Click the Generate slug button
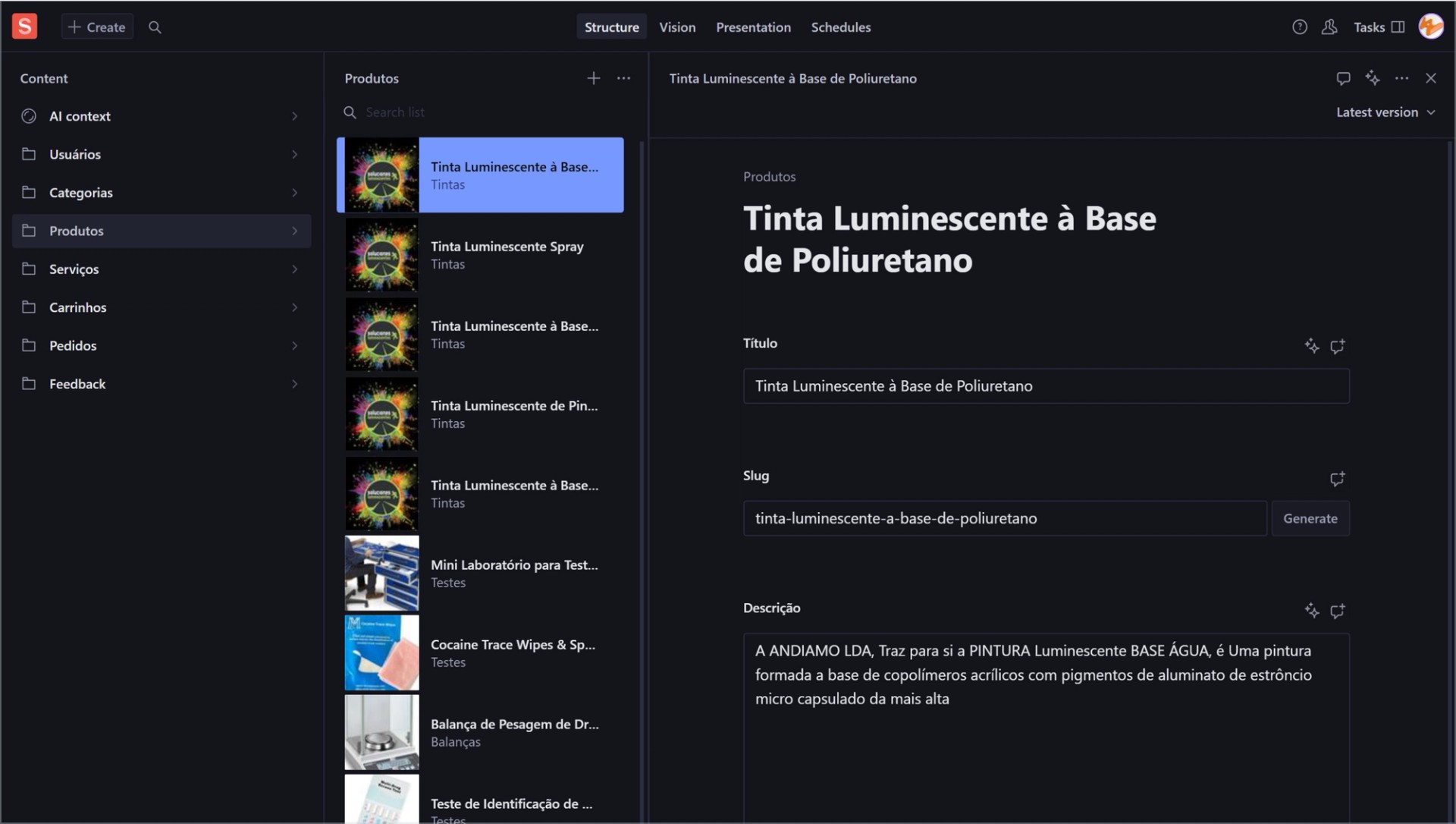This screenshot has width=1456, height=824. (1310, 518)
